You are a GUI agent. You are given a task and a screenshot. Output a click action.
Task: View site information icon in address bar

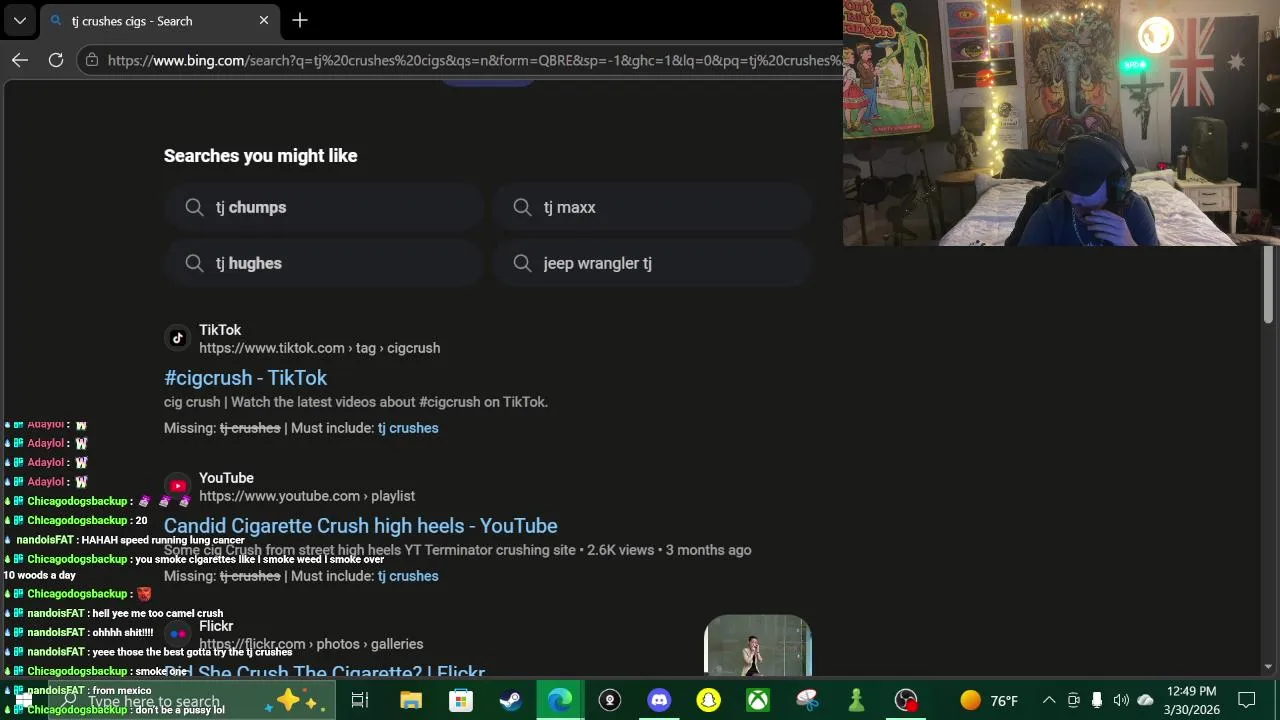pos(92,60)
